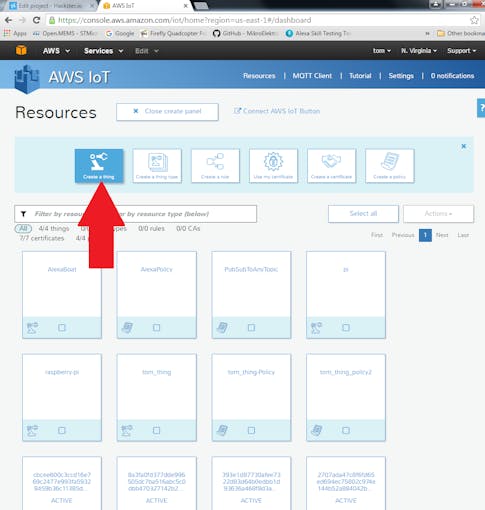
Task: Click the browser address bar URL
Action: coord(184,20)
